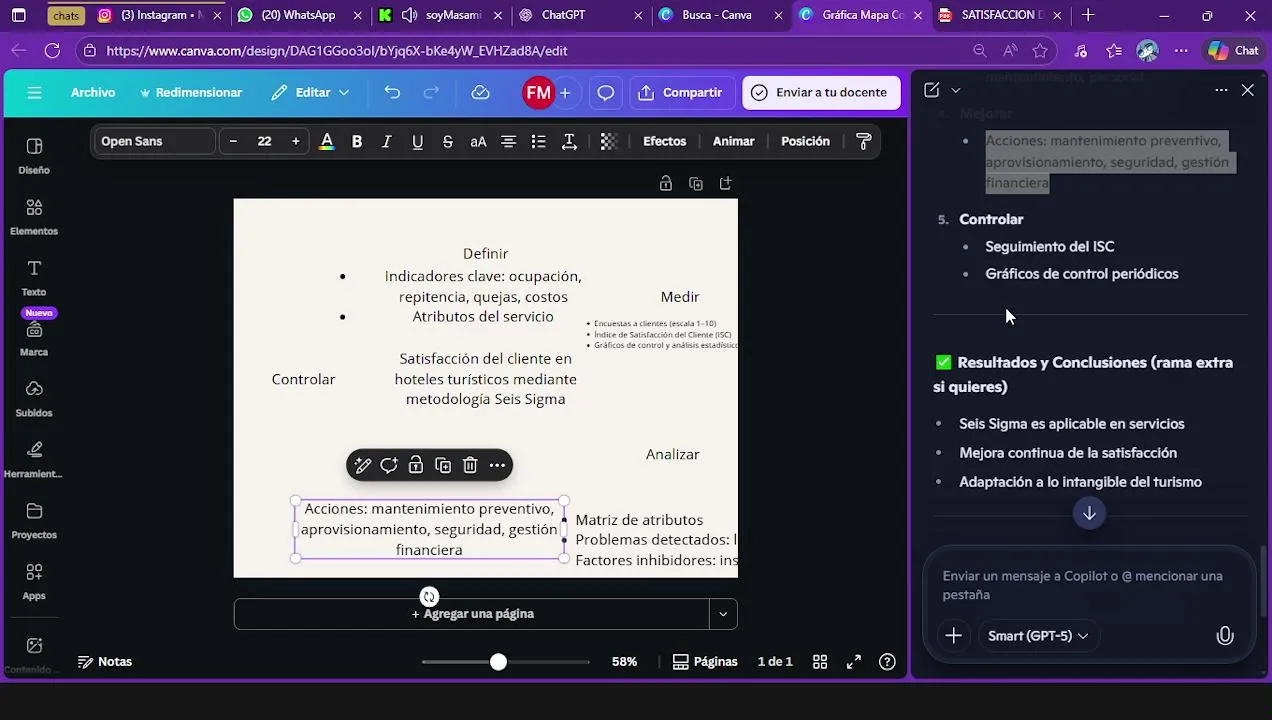Open the Diseño sidebar panel

point(34,156)
